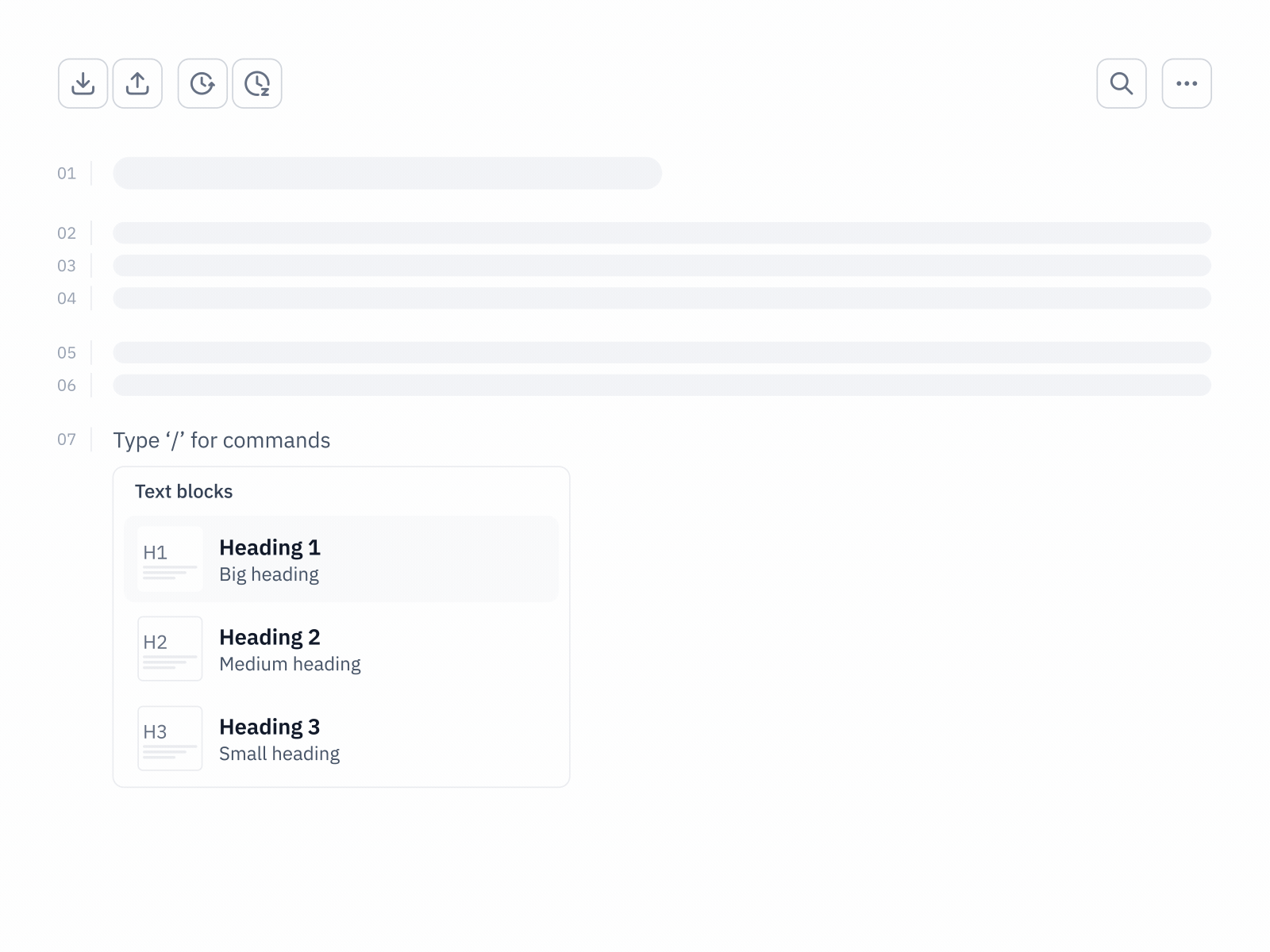Image resolution: width=1270 pixels, height=952 pixels.
Task: Click the clock snooze icon
Action: (257, 83)
